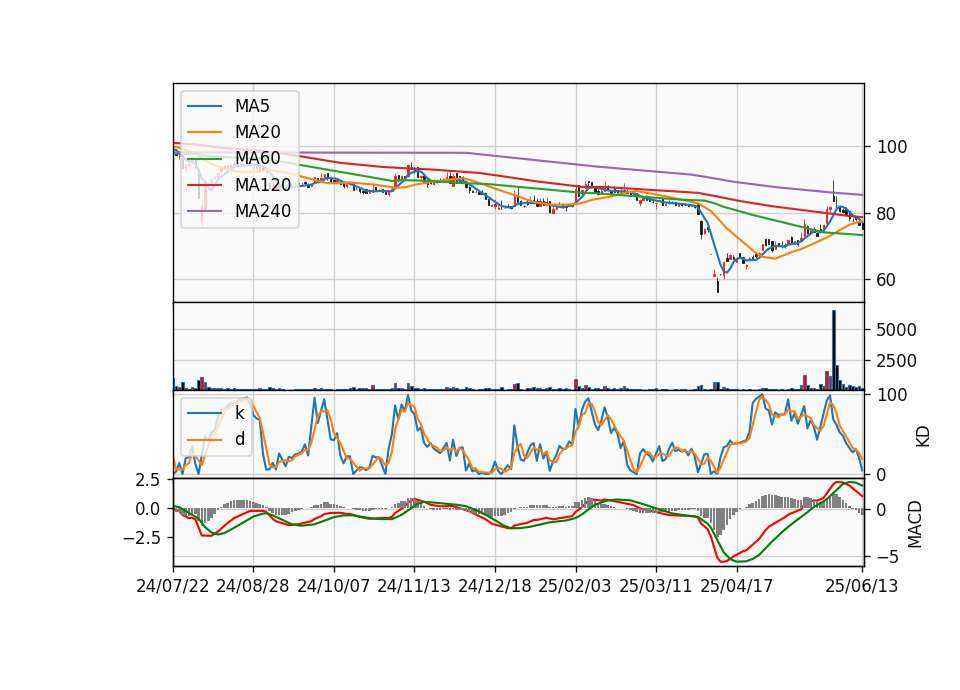
Task: Click the MA60 legend label
Action: click(257, 158)
